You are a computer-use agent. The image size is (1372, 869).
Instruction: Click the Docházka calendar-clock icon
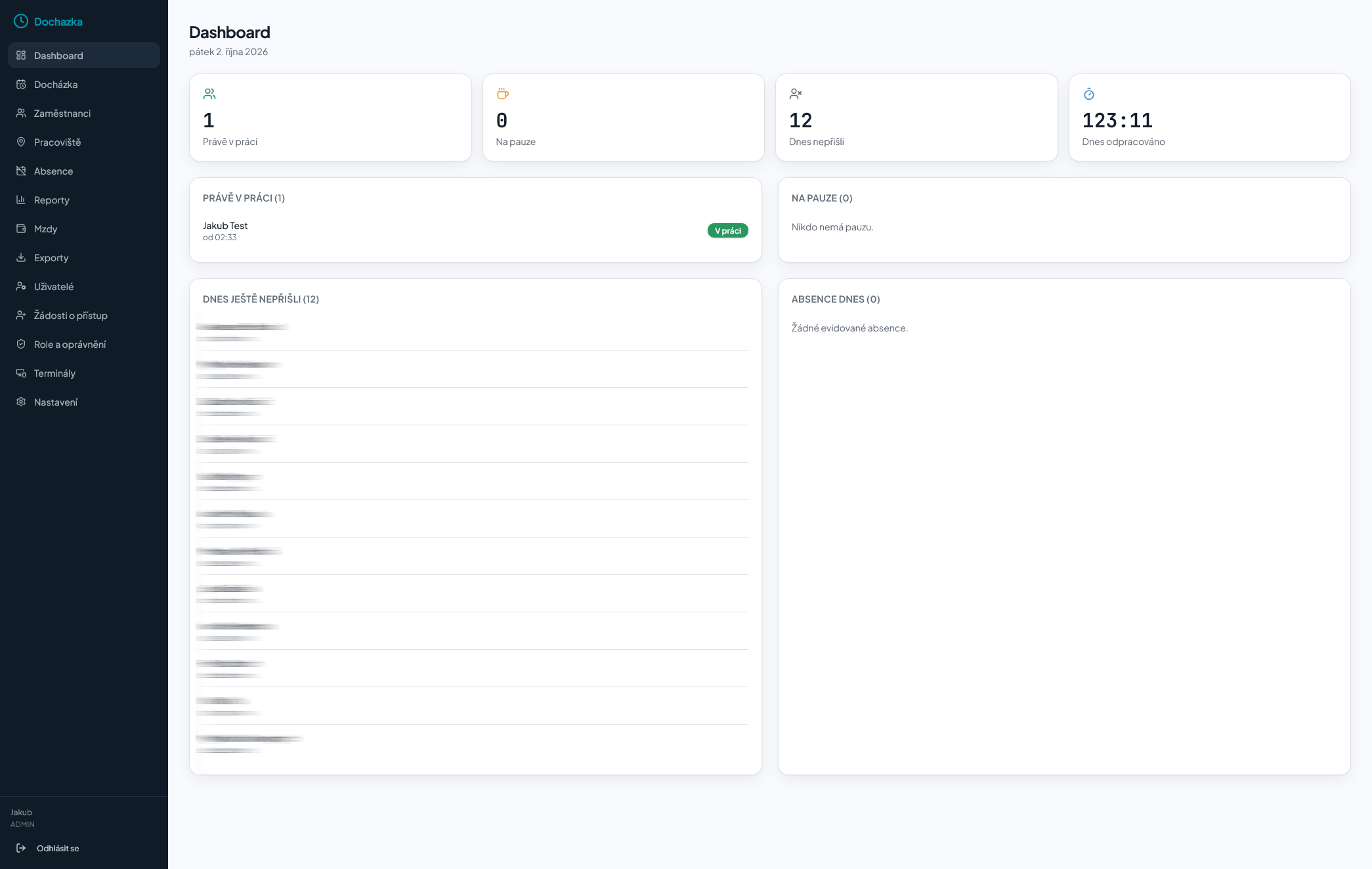click(x=21, y=85)
